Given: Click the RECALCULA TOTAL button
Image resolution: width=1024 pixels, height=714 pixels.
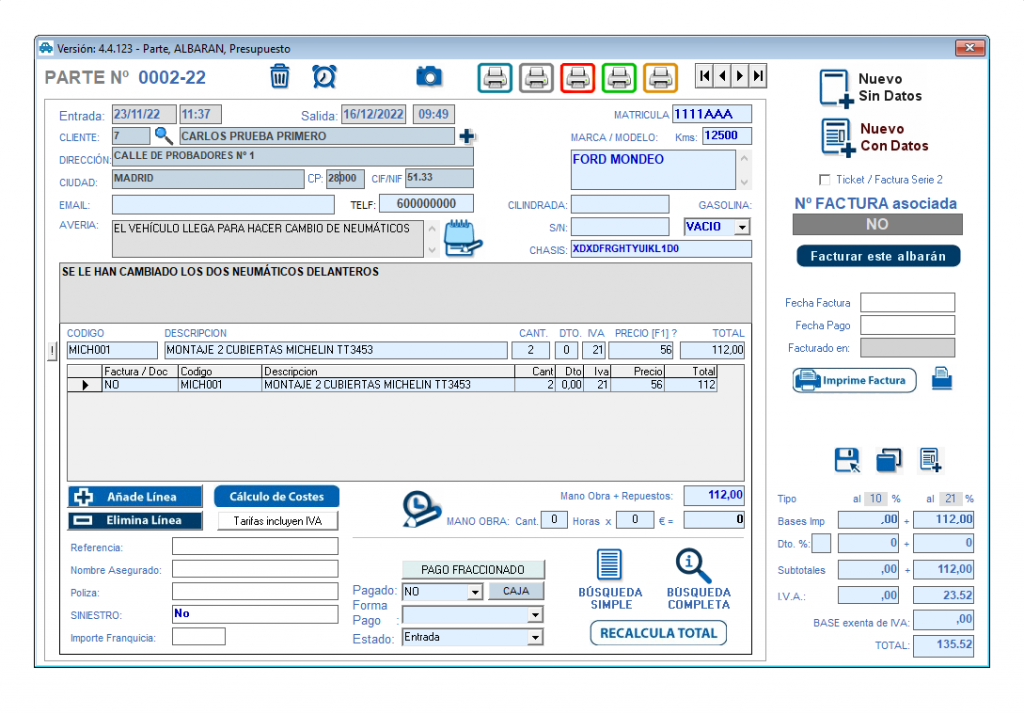Looking at the screenshot, I should coord(658,633).
